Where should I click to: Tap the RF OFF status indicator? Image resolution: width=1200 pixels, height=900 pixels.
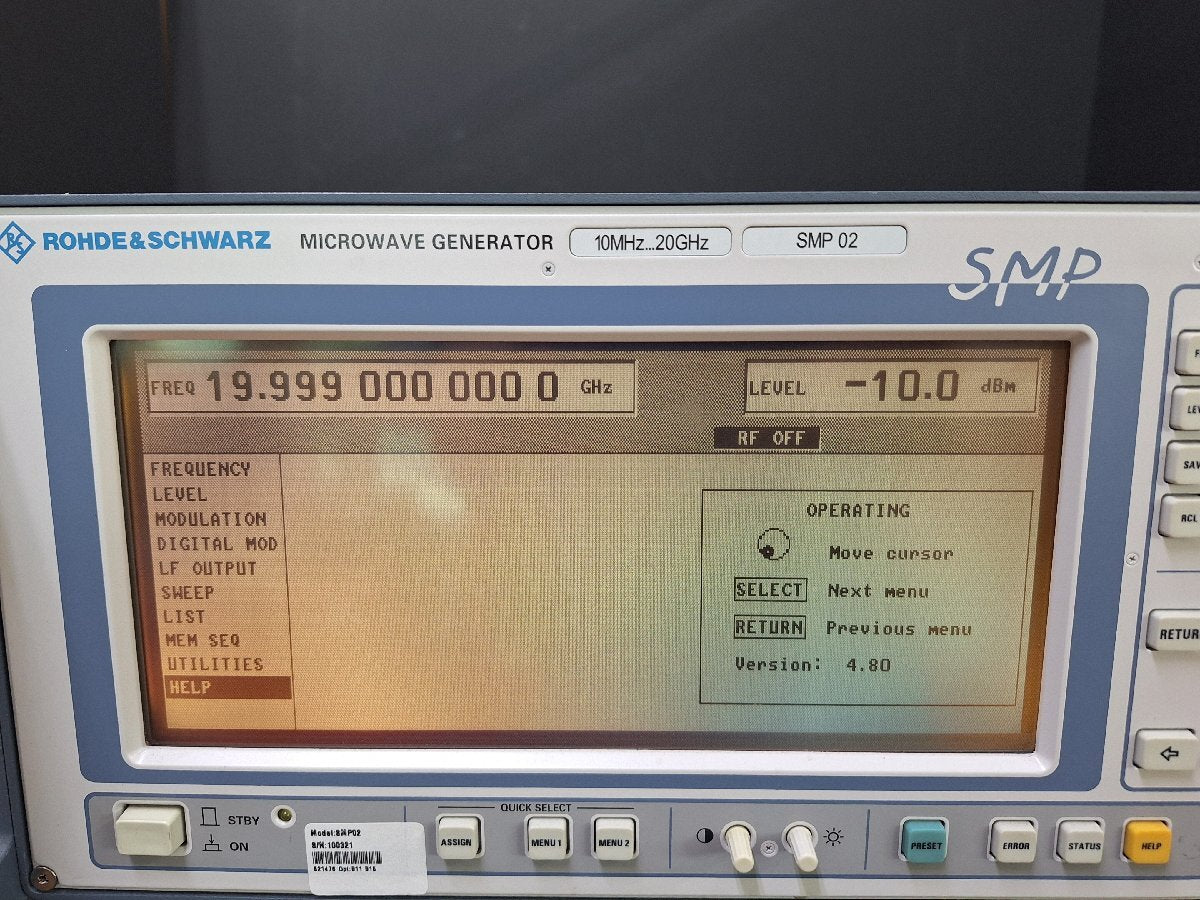tap(766, 438)
